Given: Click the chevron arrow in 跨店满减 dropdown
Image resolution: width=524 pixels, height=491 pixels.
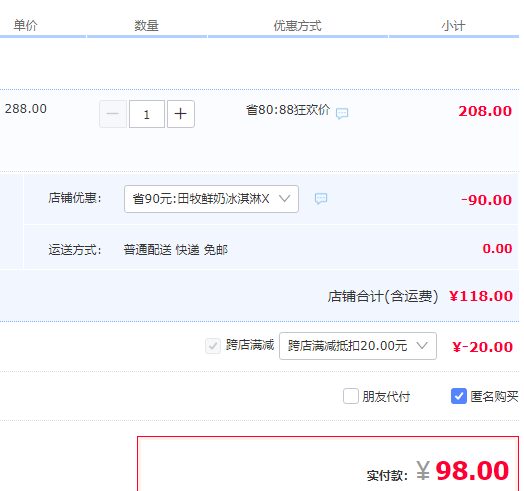Looking at the screenshot, I should 422,346.
